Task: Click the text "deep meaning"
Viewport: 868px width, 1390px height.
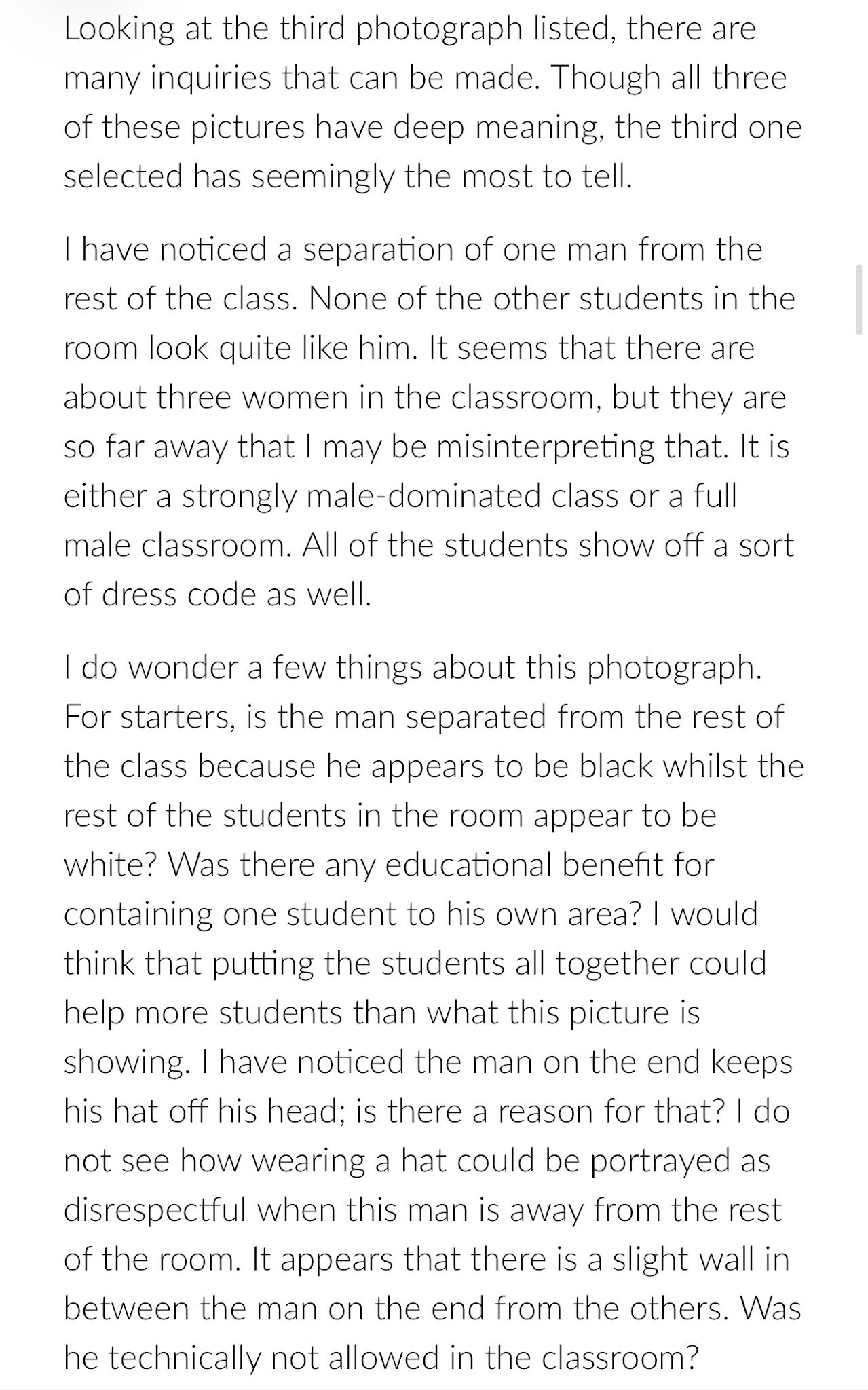Action: (x=498, y=128)
